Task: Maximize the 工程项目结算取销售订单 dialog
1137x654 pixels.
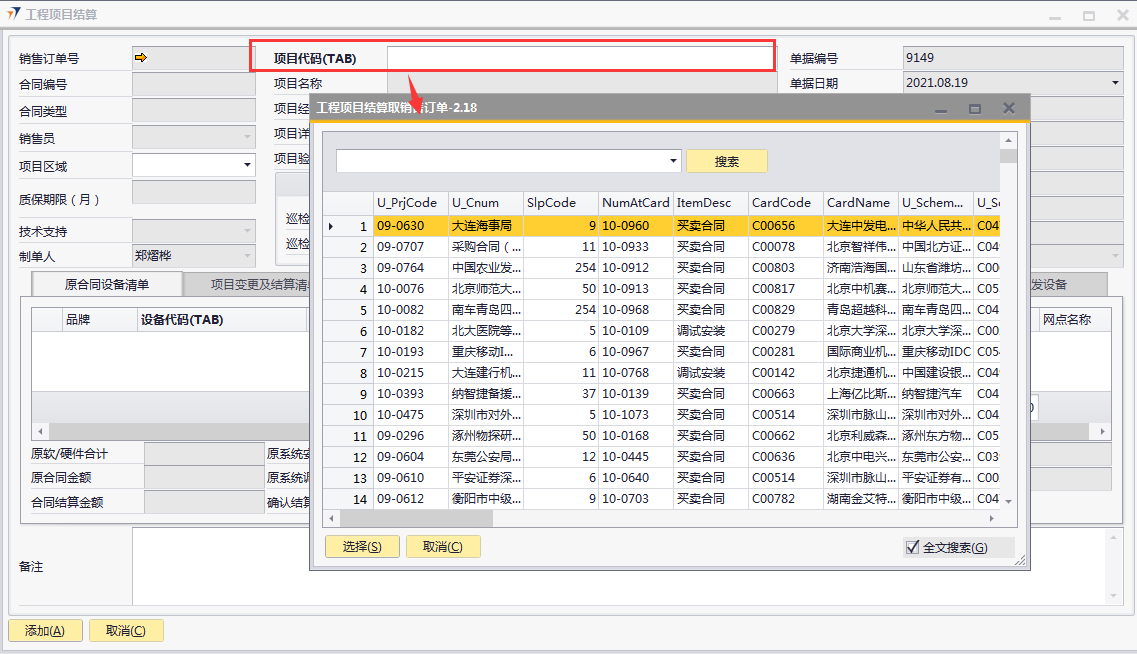Action: pyautogui.click(x=975, y=108)
